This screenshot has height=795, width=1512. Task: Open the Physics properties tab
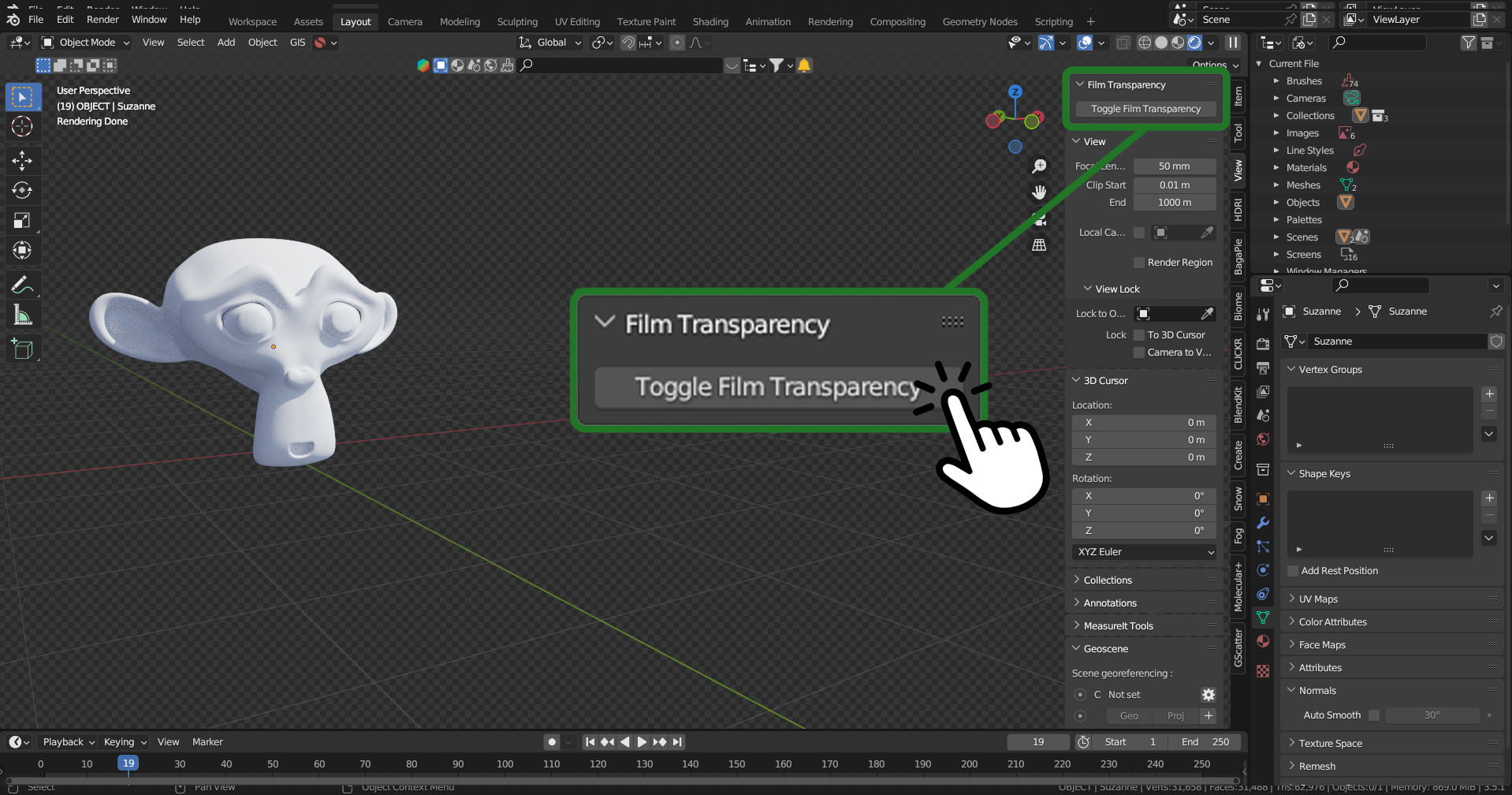[1263, 570]
